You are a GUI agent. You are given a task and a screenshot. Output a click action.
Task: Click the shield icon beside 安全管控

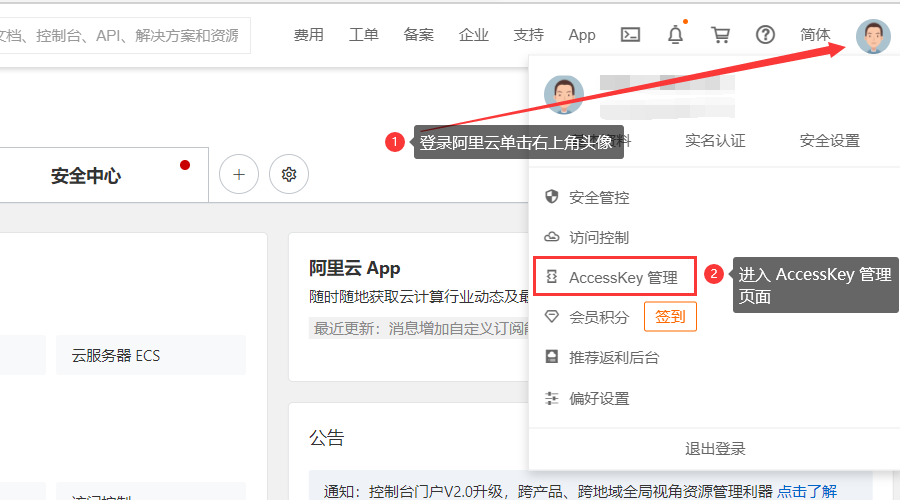click(x=552, y=197)
